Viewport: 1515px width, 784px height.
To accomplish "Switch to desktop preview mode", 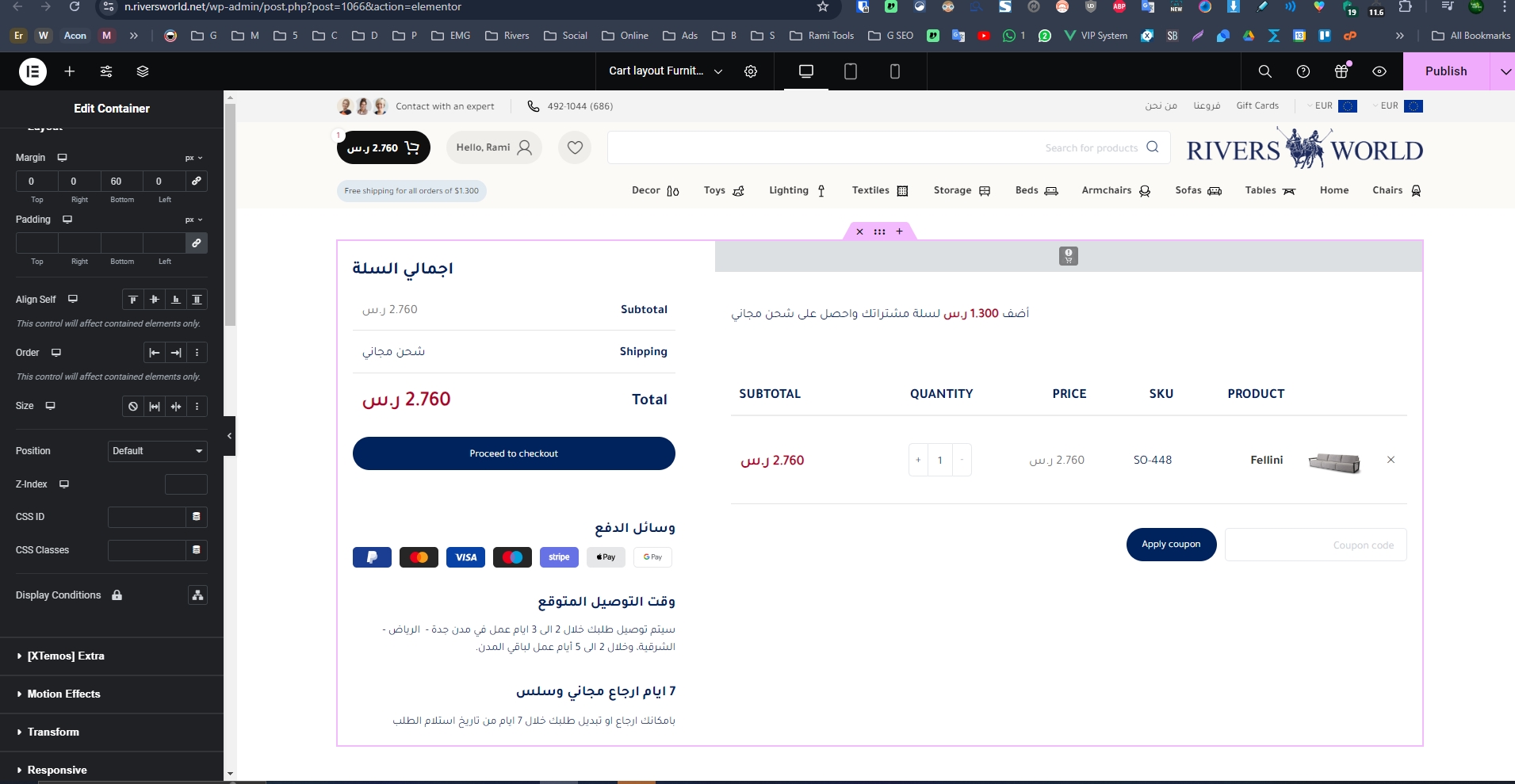I will pos(806,71).
